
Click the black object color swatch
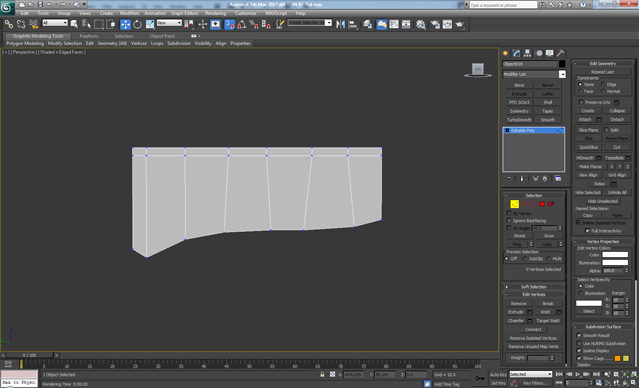coord(562,64)
